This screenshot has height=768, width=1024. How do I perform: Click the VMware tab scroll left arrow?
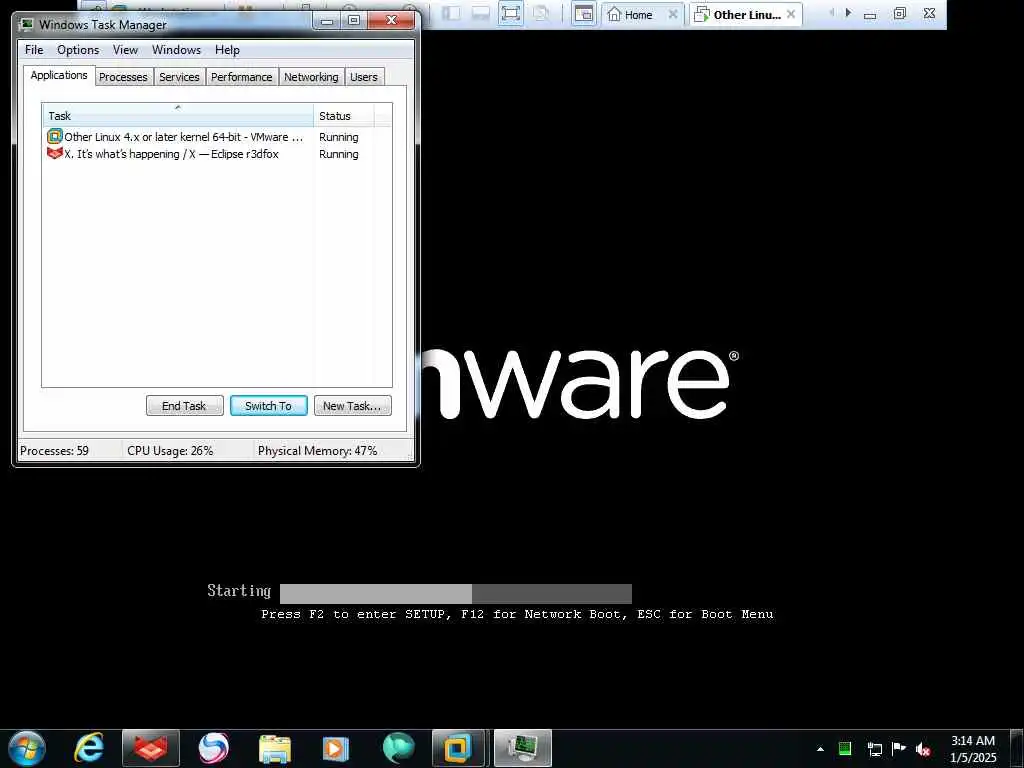coord(831,12)
